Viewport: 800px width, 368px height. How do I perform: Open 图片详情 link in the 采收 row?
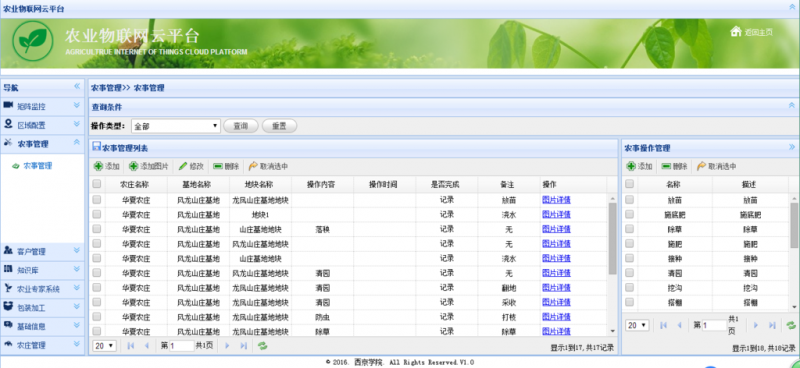coord(556,302)
